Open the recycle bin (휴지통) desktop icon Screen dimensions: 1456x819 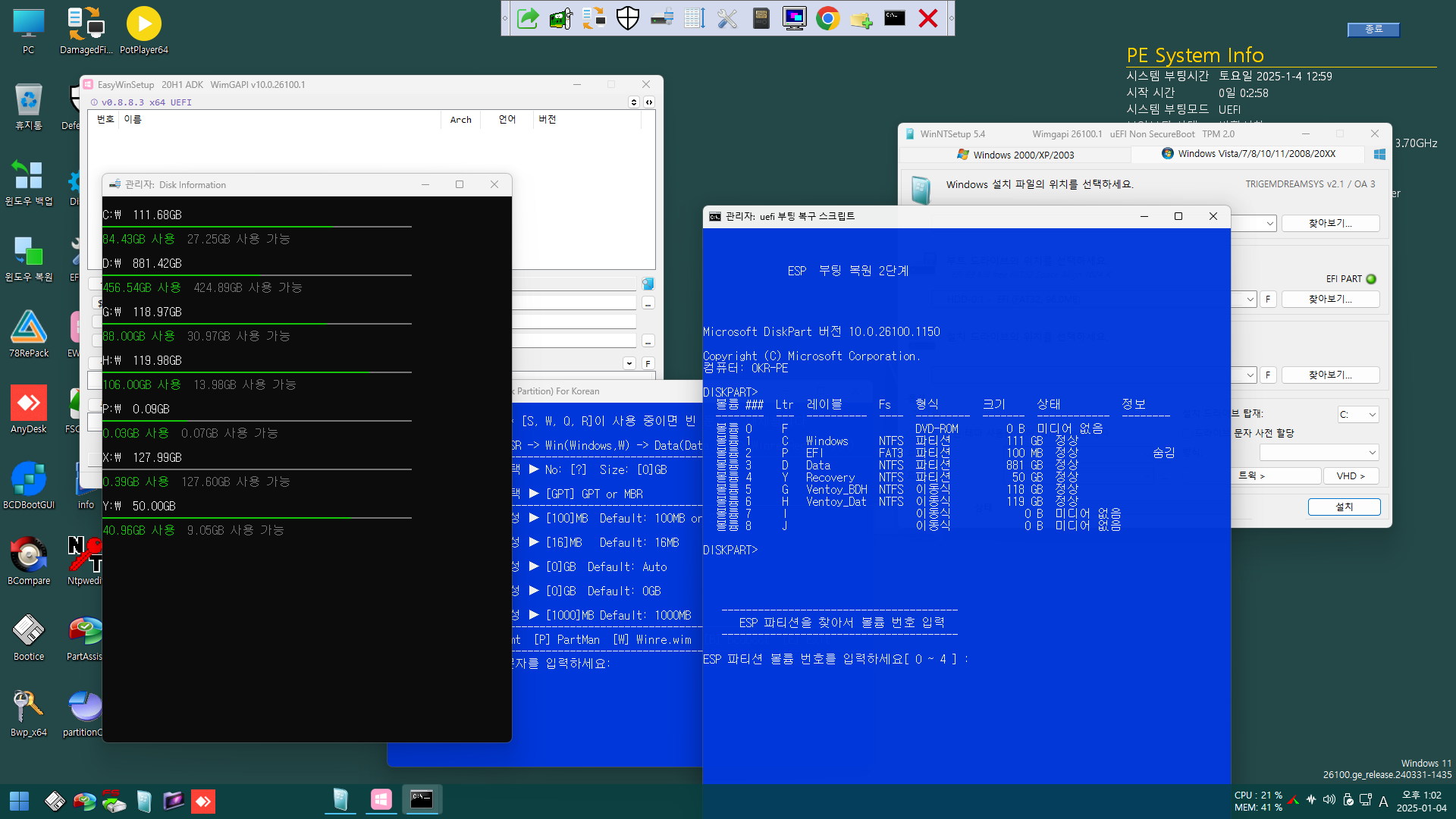coord(29,106)
